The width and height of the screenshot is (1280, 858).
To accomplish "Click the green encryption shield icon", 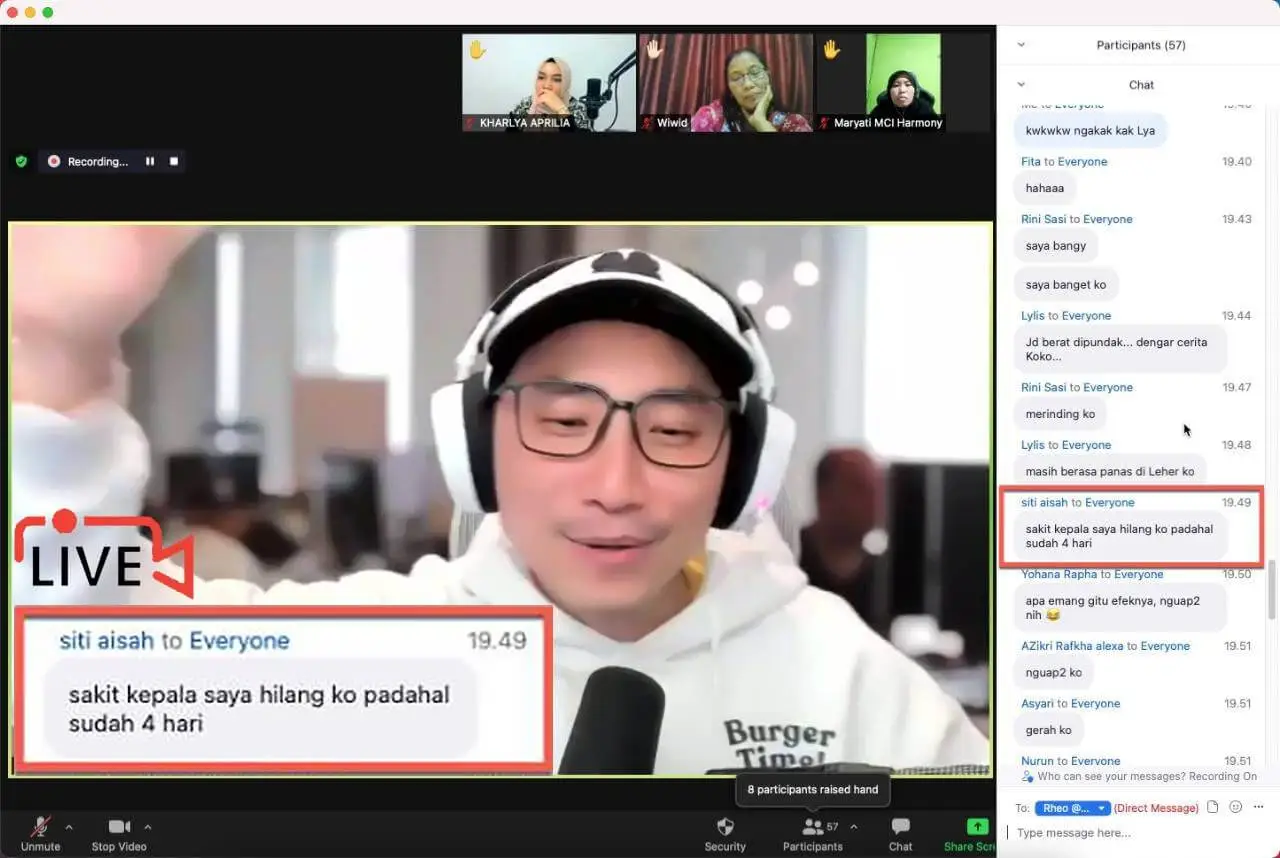I will [21, 161].
